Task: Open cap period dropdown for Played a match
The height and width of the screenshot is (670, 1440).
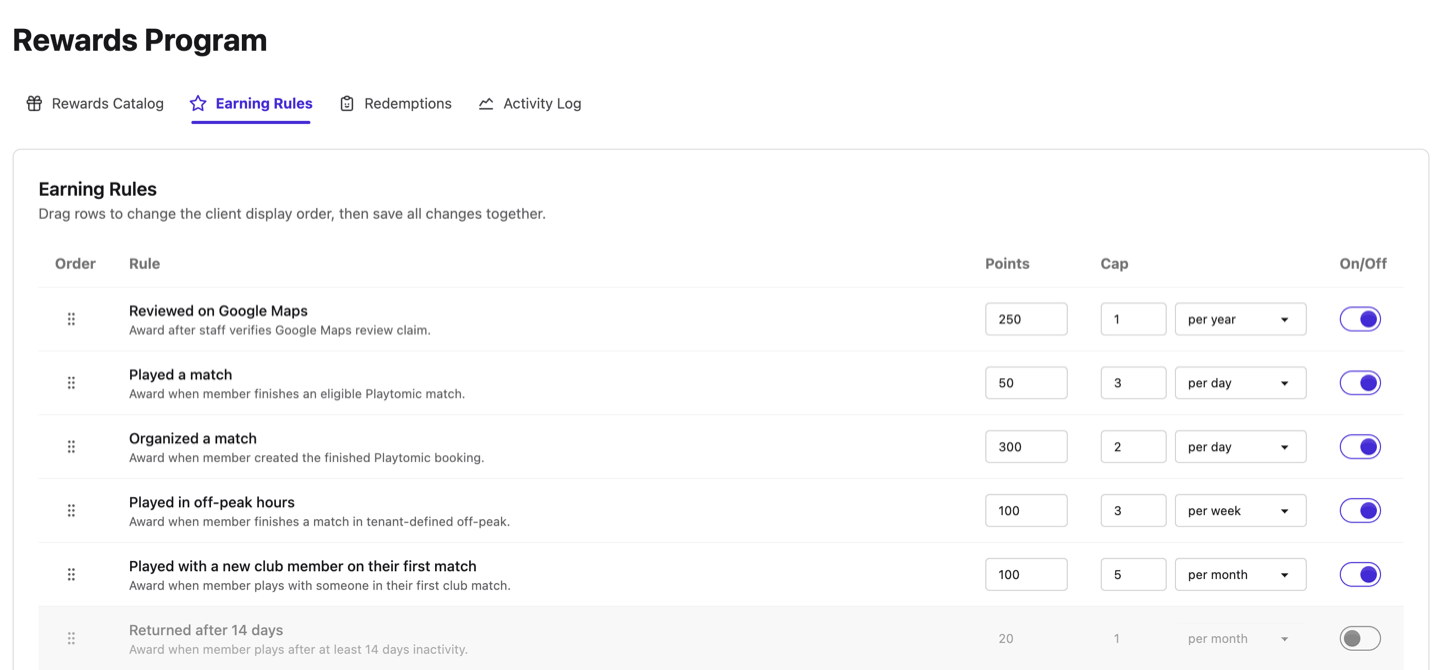Action: click(1240, 383)
